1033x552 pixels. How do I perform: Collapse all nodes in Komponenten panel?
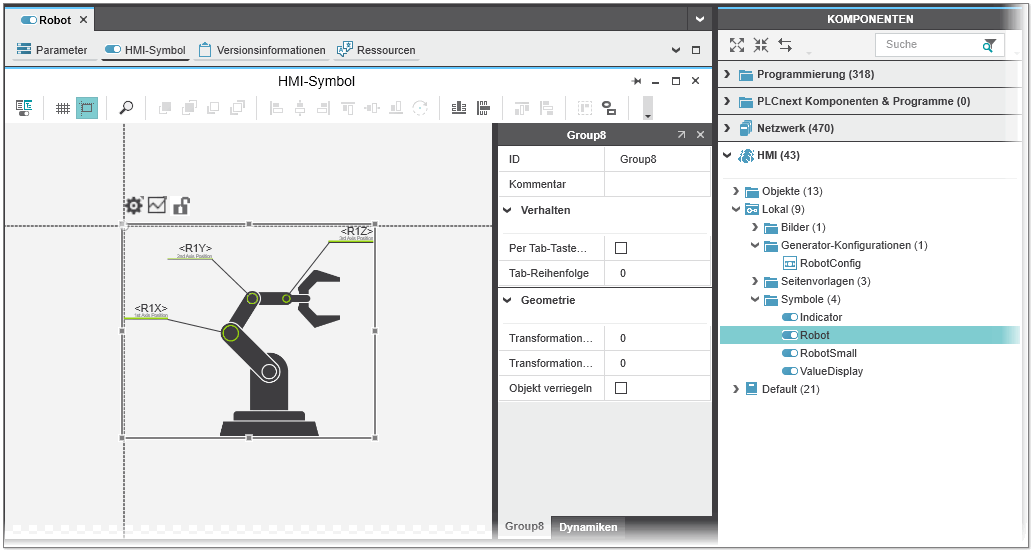761,45
